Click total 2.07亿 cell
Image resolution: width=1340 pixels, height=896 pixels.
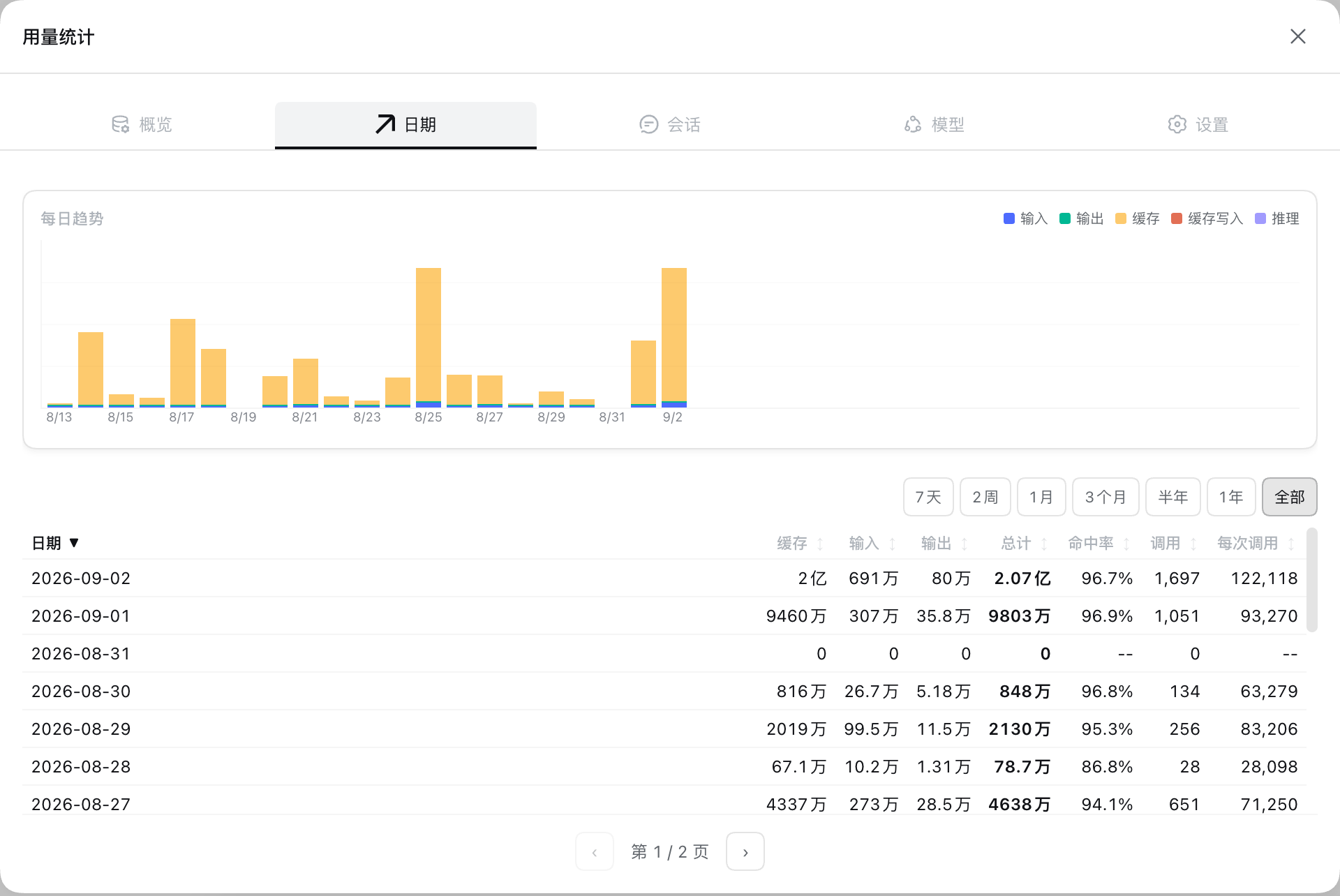pyautogui.click(x=1022, y=578)
